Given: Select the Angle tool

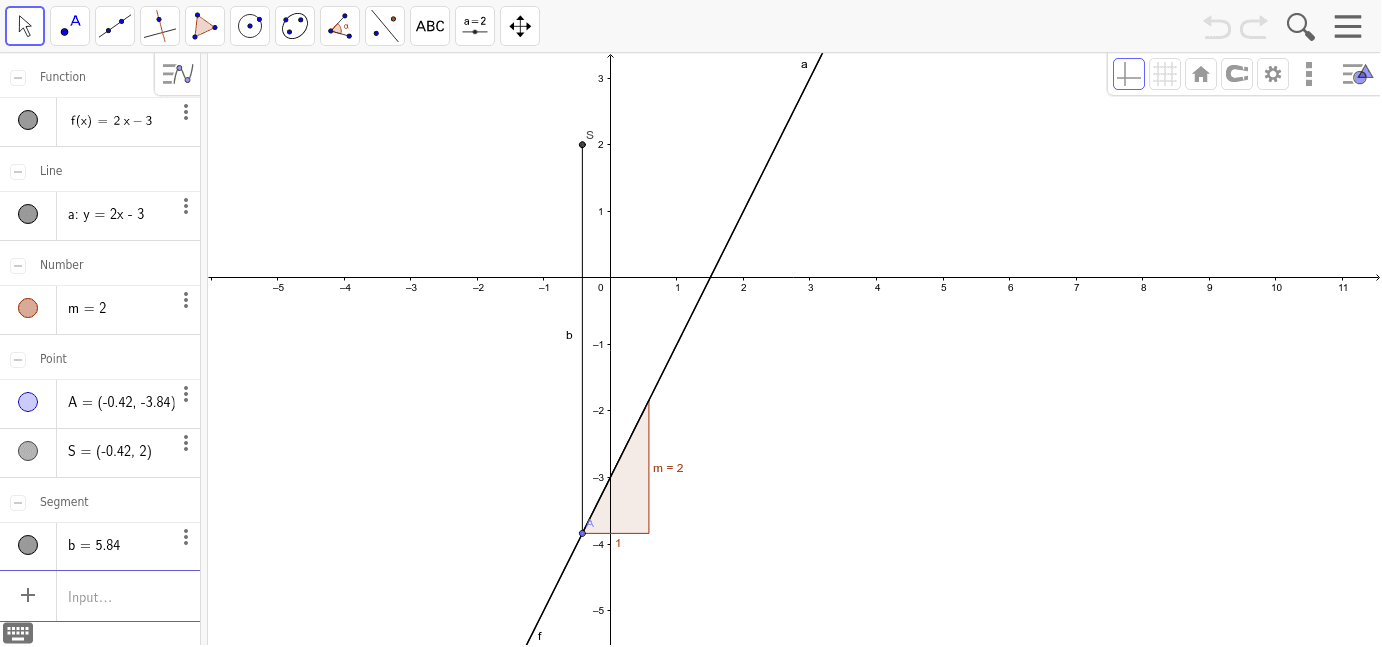Looking at the screenshot, I should pyautogui.click(x=340, y=26).
